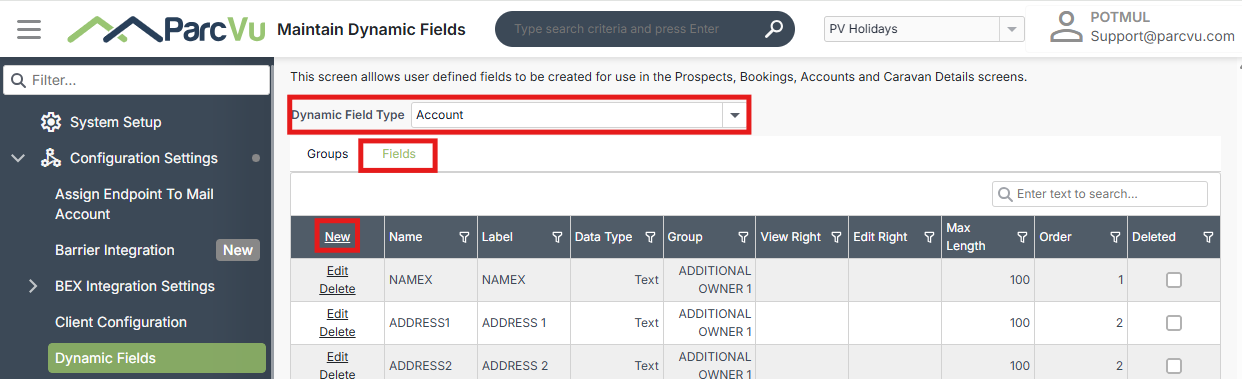
Task: Switch to the Fields tab
Action: [399, 154]
